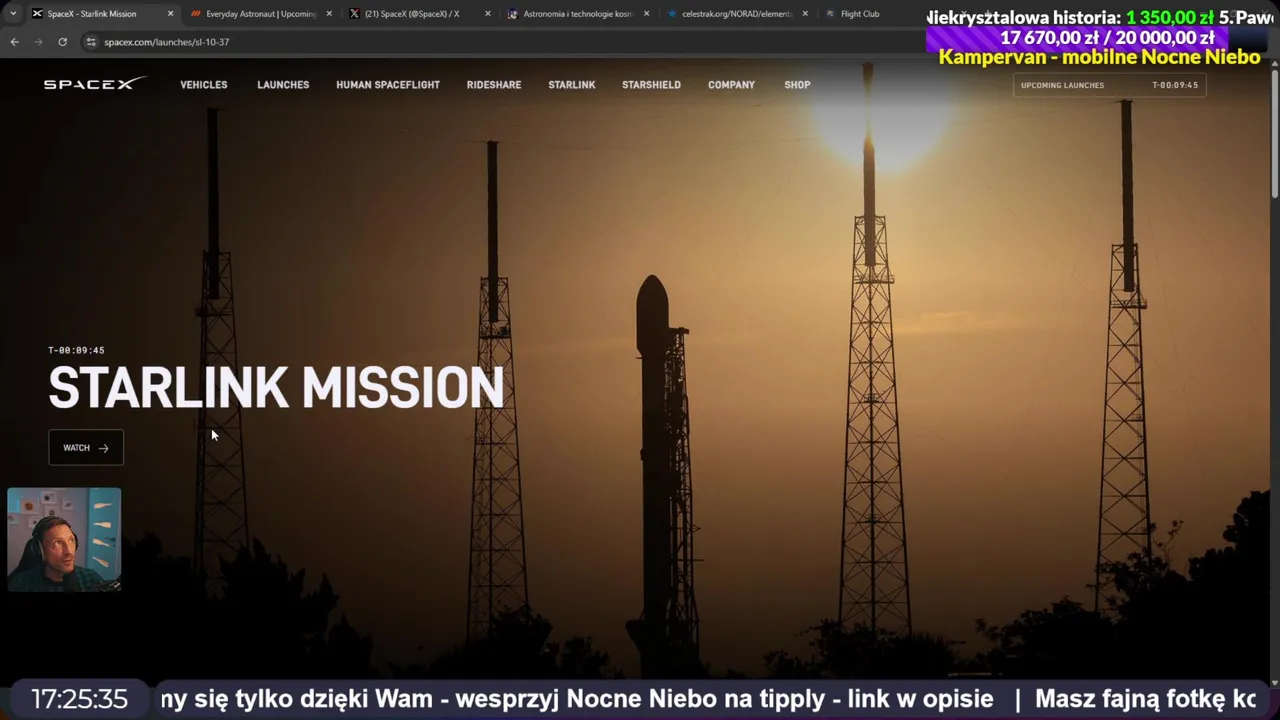The height and width of the screenshot is (720, 1280).
Task: Open site info icon in address bar
Action: tap(91, 42)
